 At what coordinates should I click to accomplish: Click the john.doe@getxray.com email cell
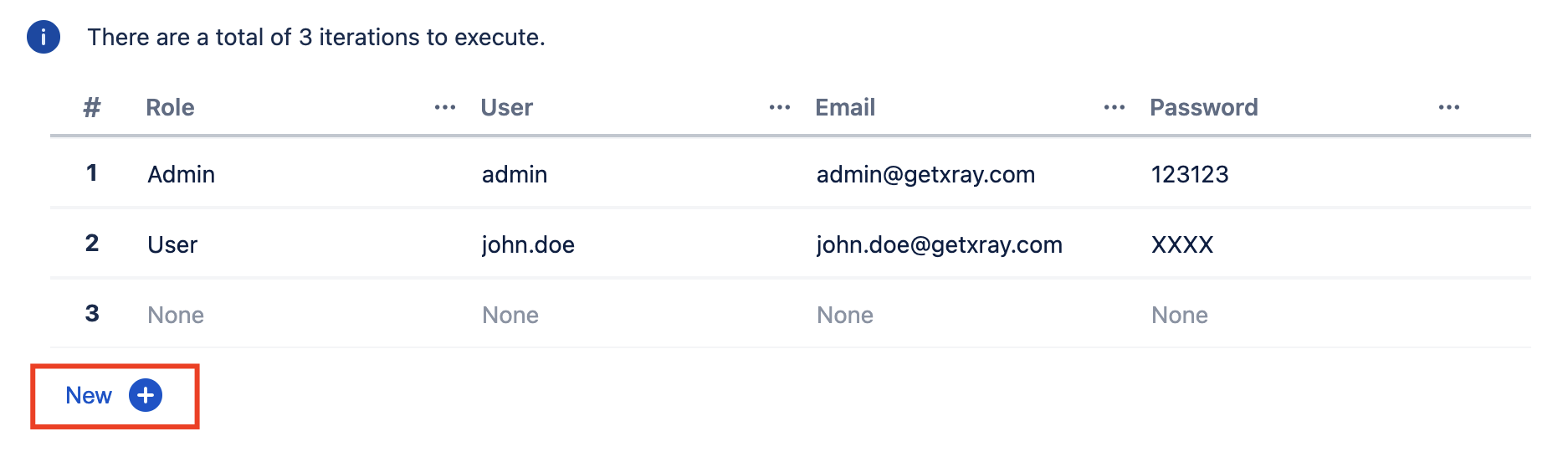[x=939, y=244]
